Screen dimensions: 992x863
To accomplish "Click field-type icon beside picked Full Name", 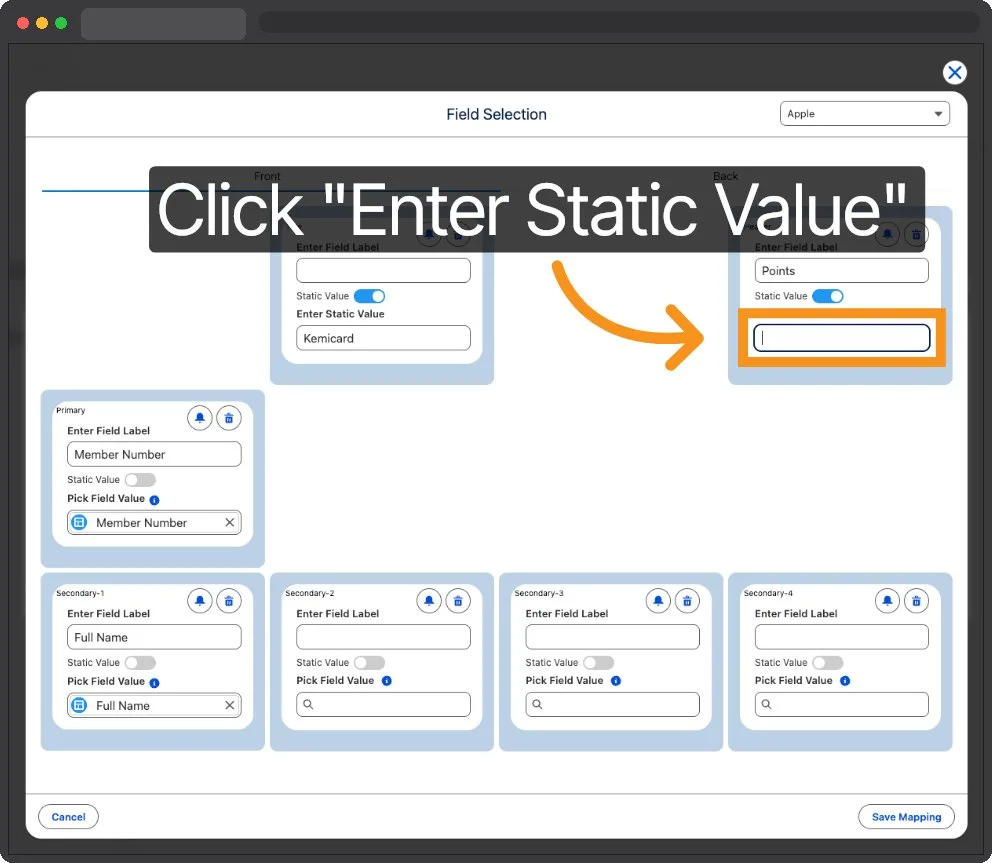I will click(x=79, y=705).
